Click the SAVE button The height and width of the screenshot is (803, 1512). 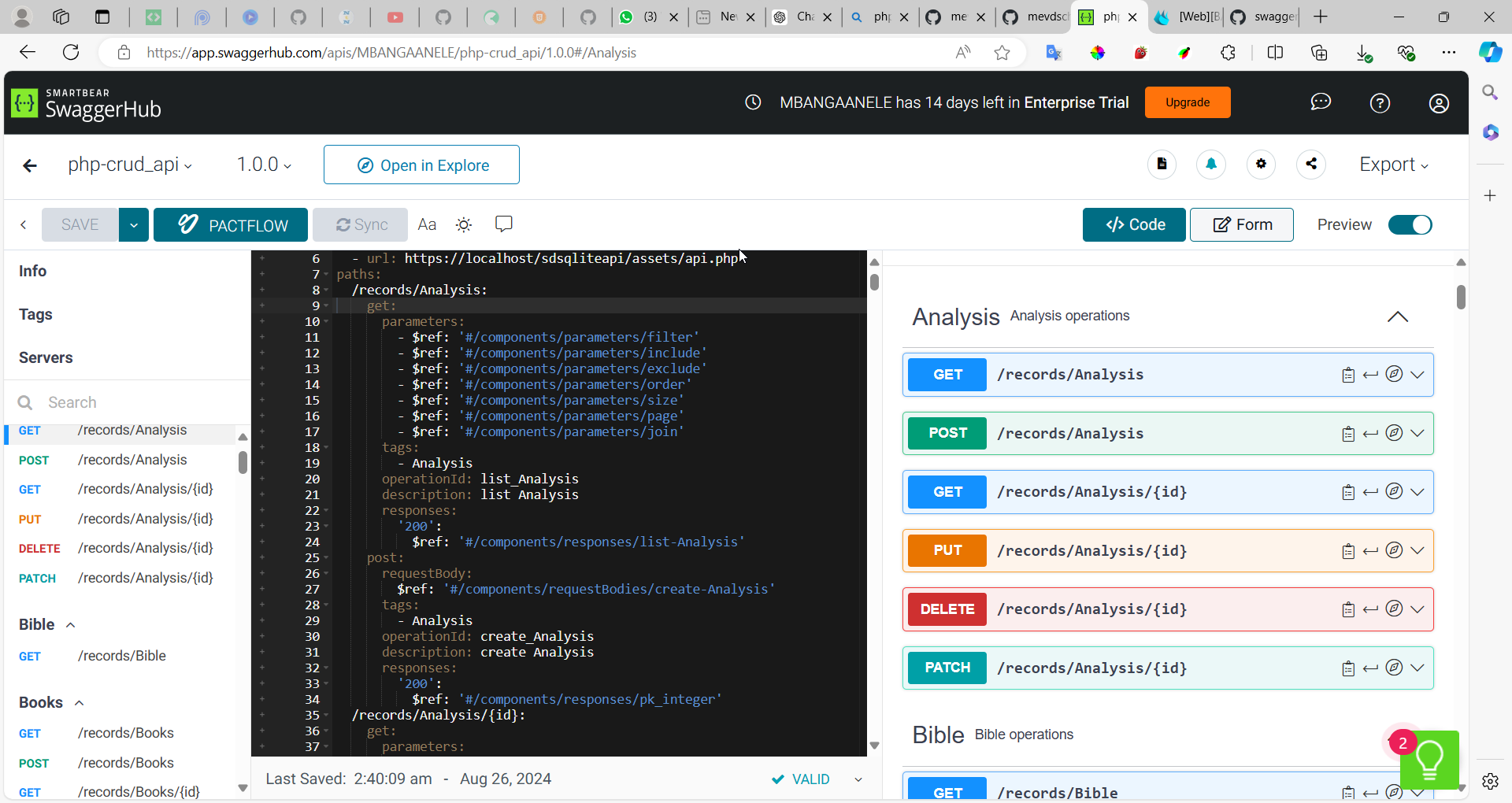pos(80,225)
